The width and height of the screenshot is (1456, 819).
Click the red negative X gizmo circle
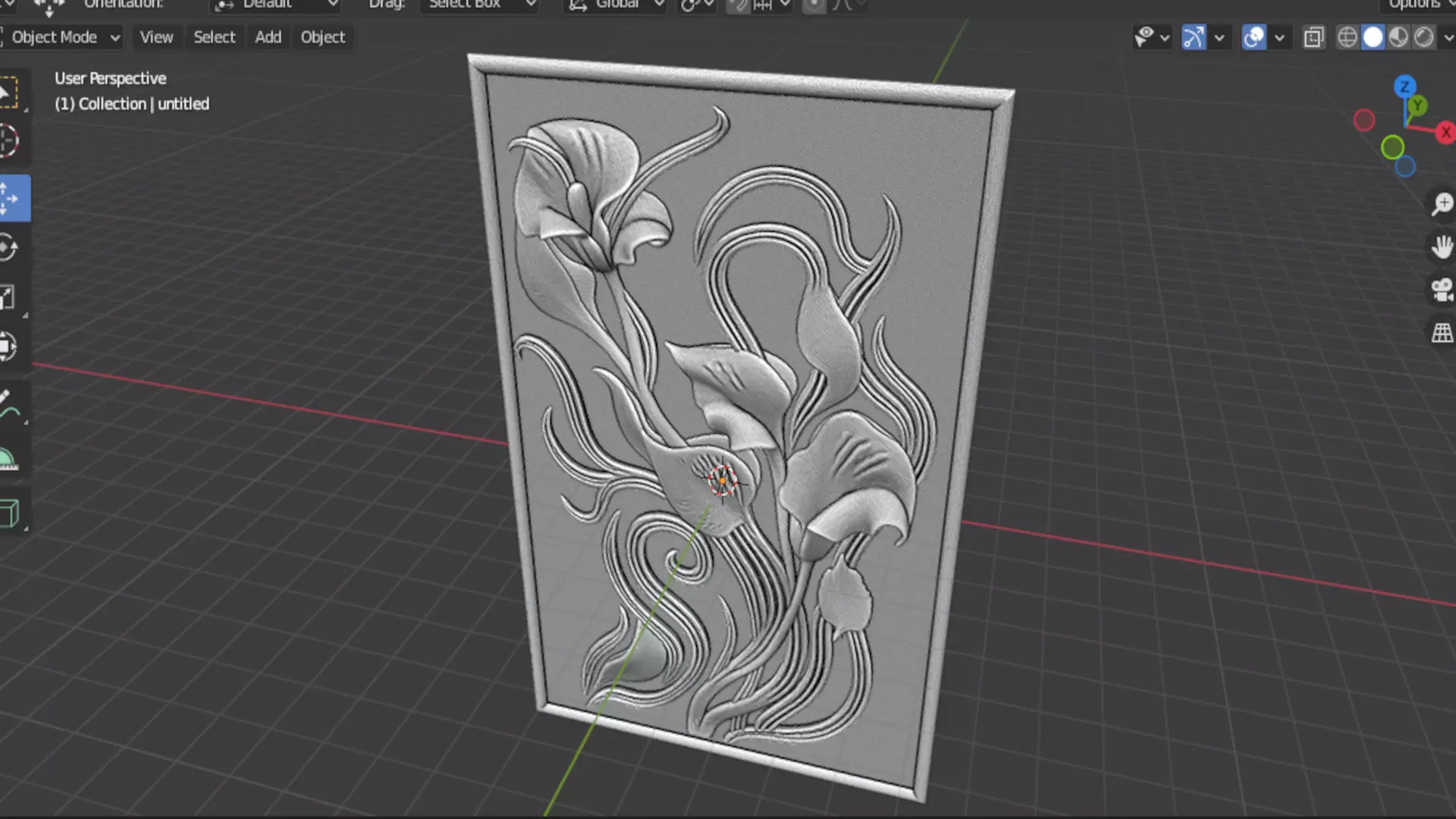pyautogui.click(x=1363, y=120)
